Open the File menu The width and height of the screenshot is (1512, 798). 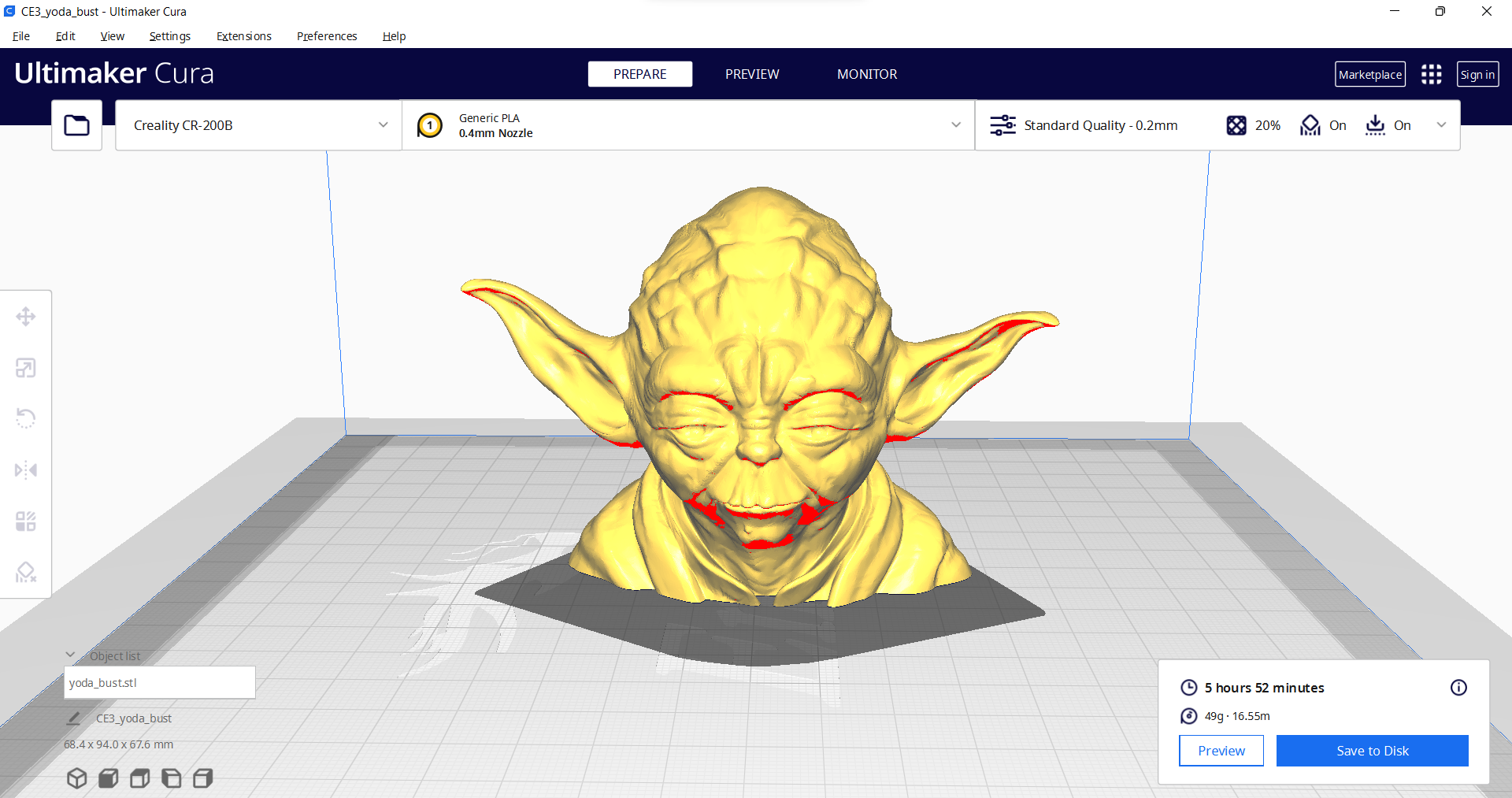tap(21, 36)
